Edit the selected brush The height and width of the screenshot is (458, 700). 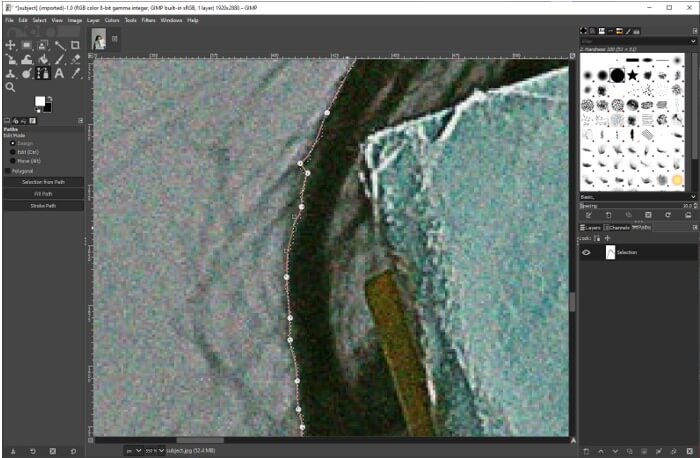pos(589,215)
